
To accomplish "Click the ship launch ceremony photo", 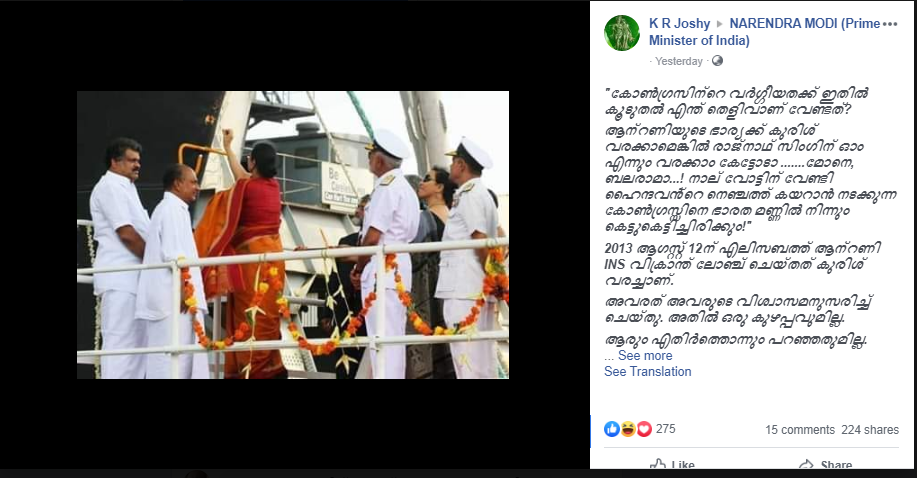I will [293, 235].
